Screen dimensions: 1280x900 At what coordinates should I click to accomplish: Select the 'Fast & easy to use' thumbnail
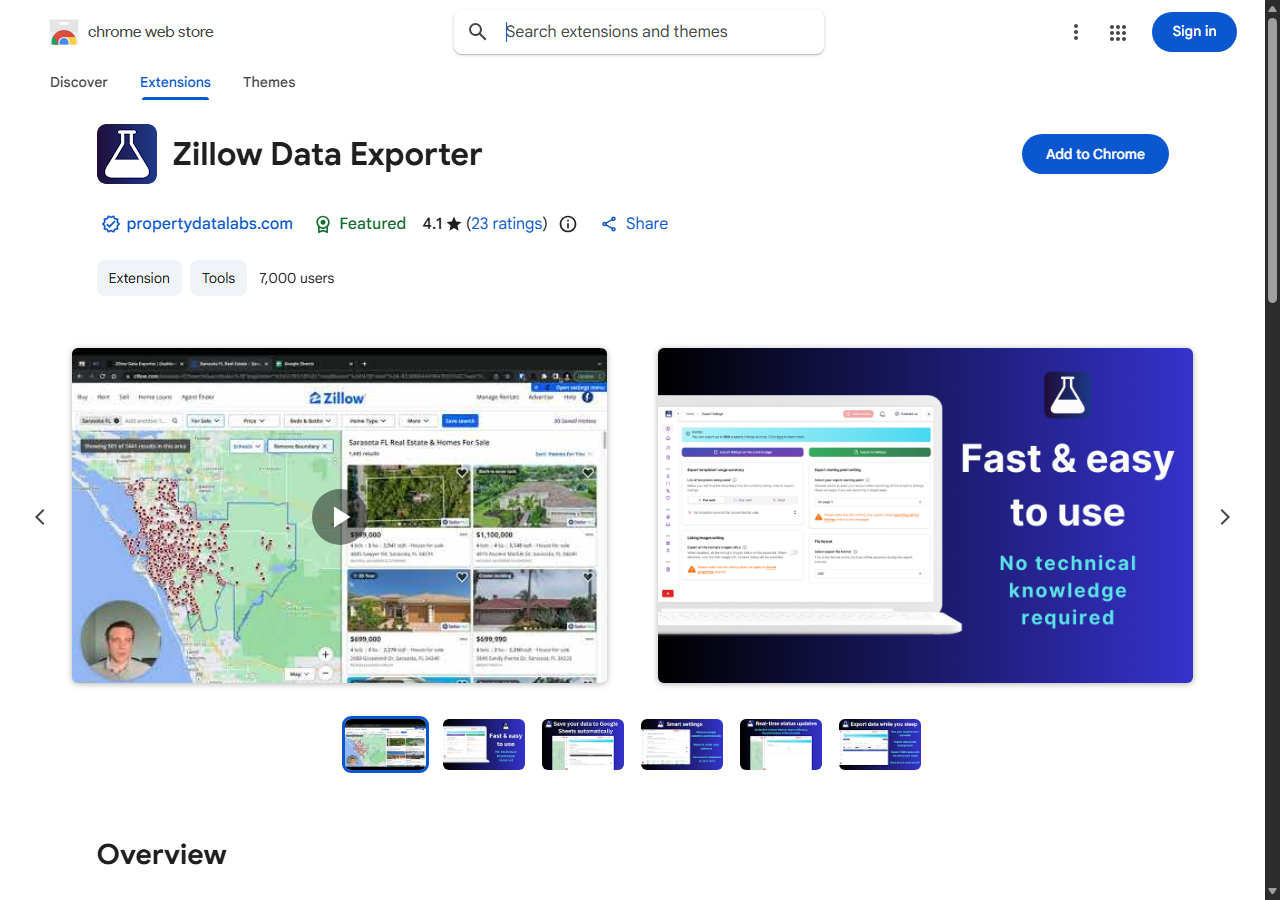(484, 744)
